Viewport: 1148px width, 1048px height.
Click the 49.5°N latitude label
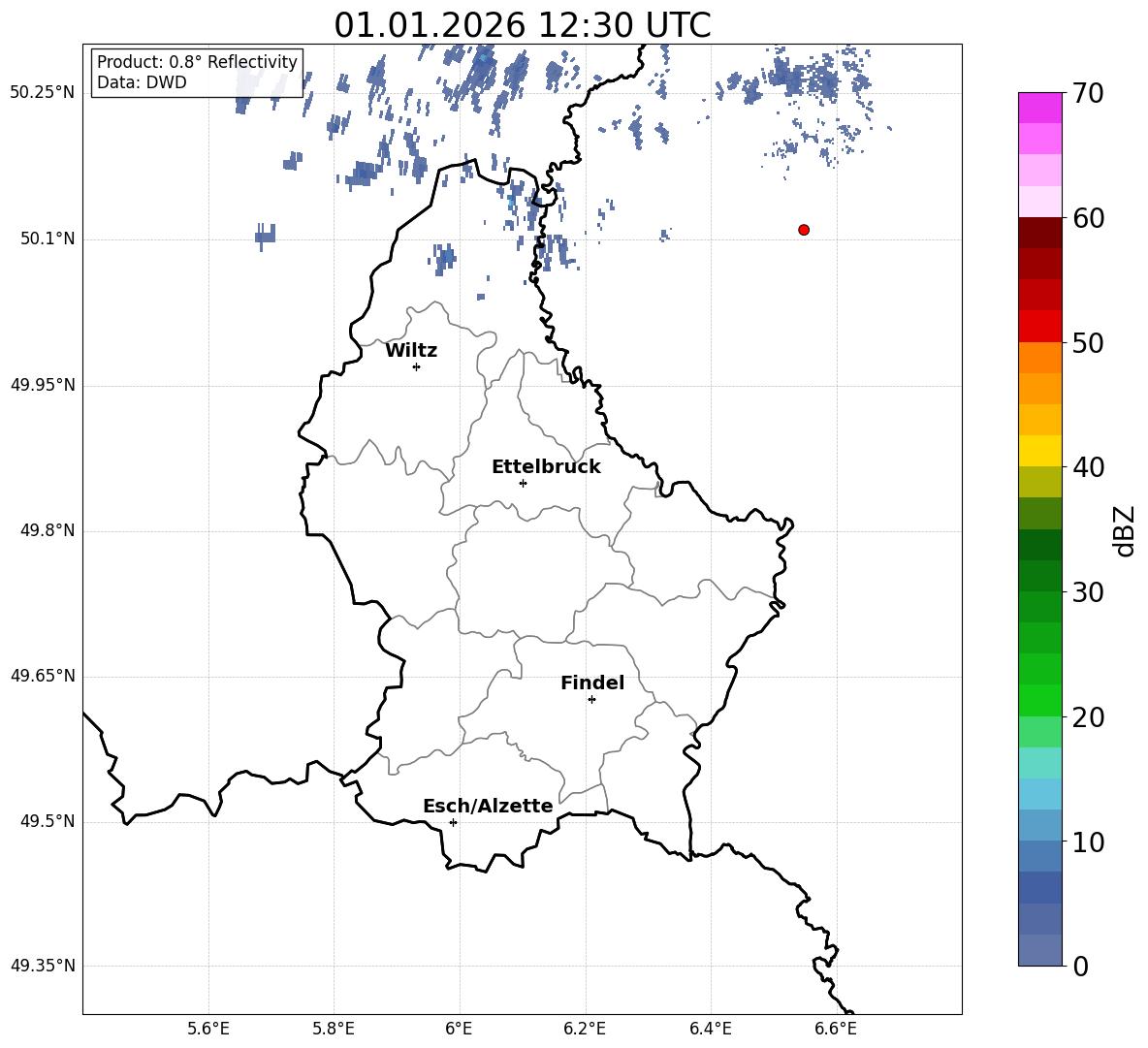click(x=47, y=821)
